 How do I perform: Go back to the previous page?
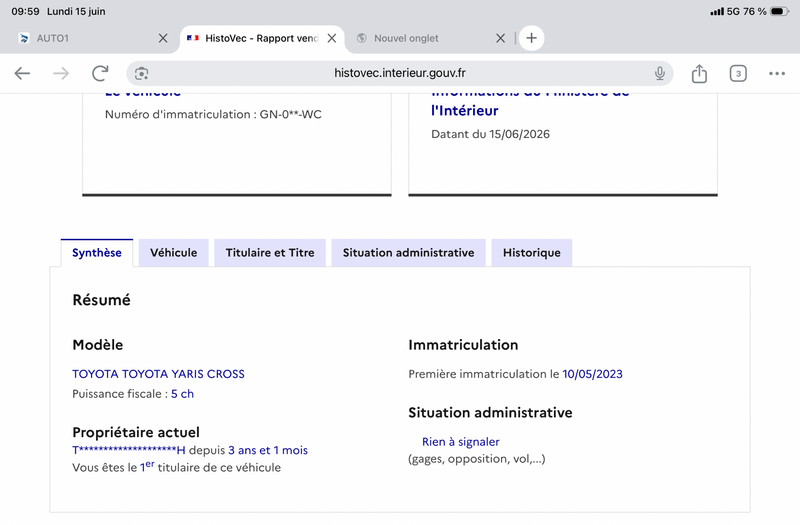pos(22,73)
